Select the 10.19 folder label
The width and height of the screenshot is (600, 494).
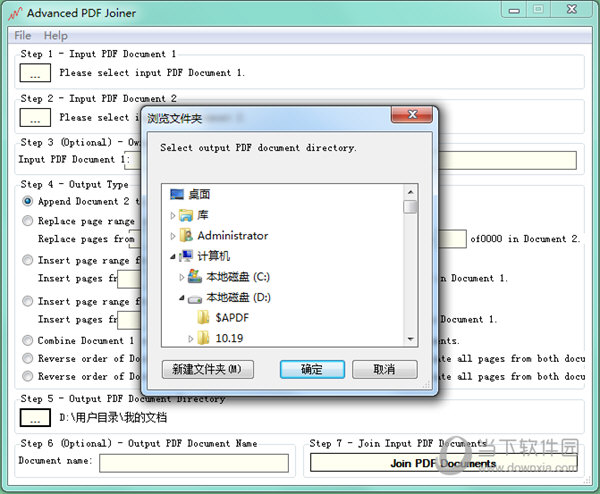point(229,338)
